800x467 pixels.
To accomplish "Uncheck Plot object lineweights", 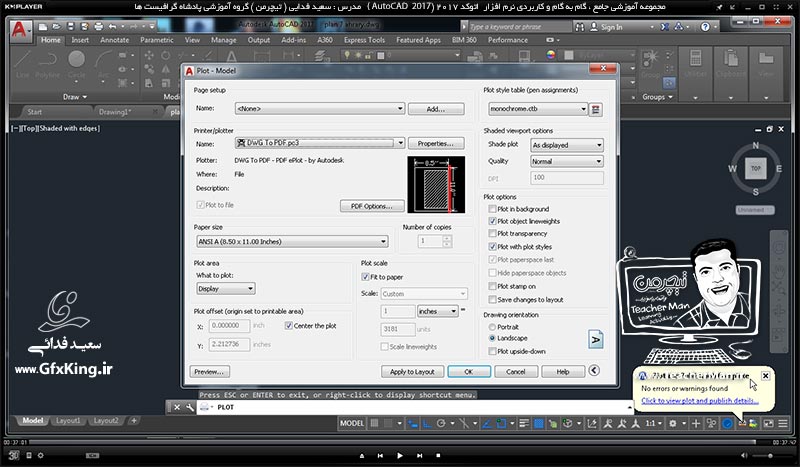I will (492, 221).
